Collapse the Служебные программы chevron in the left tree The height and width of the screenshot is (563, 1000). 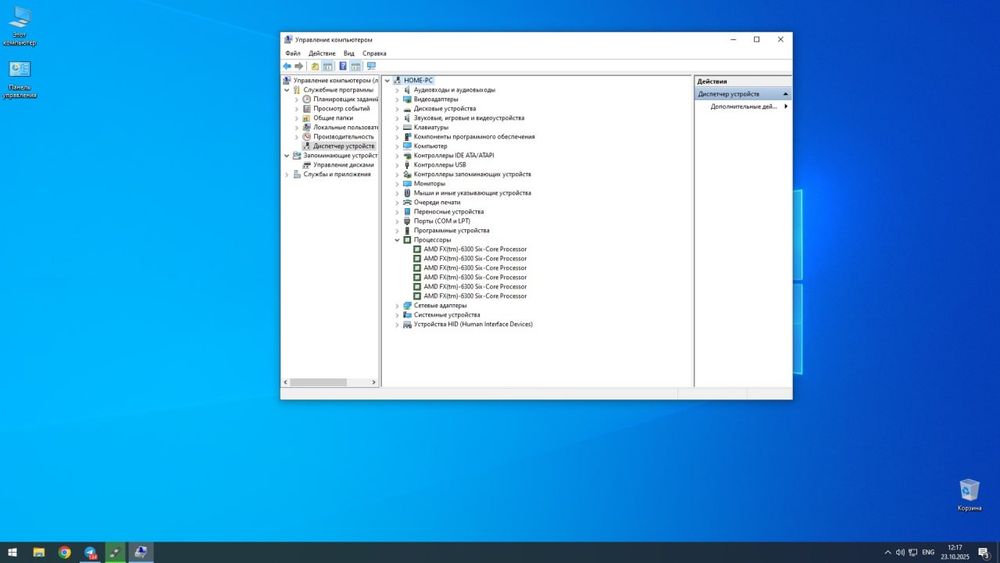(x=287, y=90)
